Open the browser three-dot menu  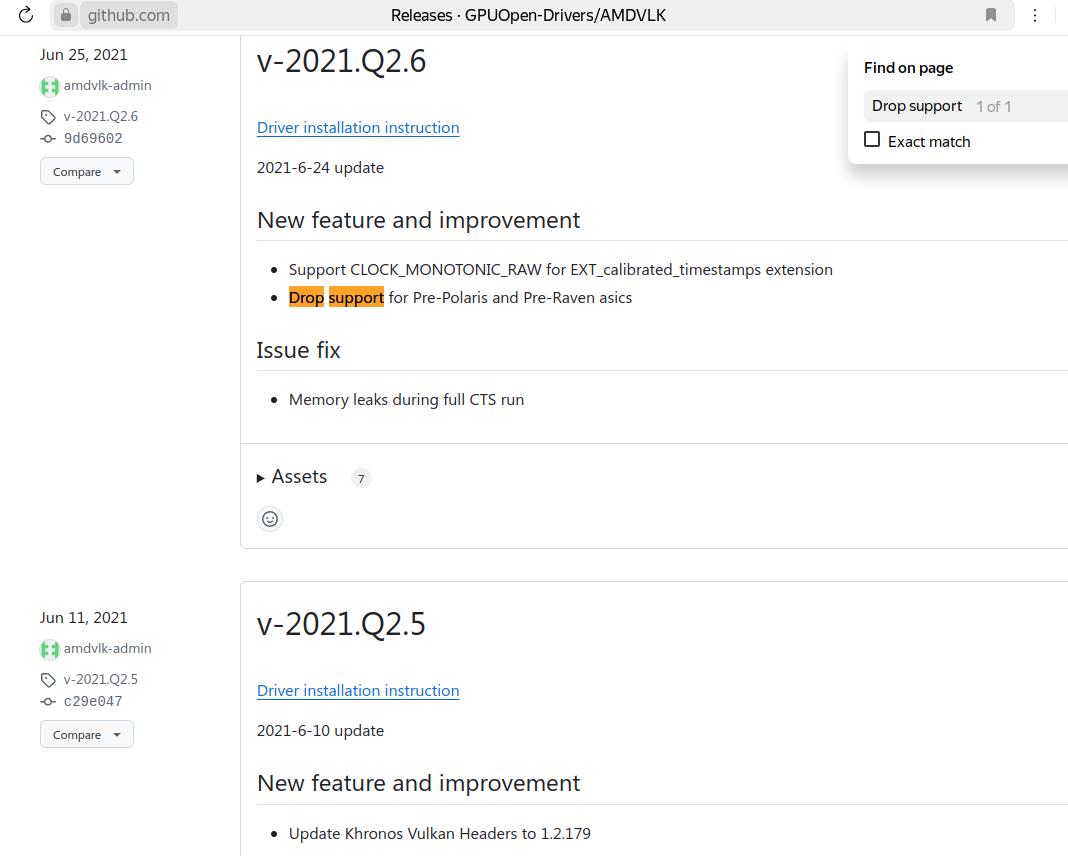point(1035,15)
